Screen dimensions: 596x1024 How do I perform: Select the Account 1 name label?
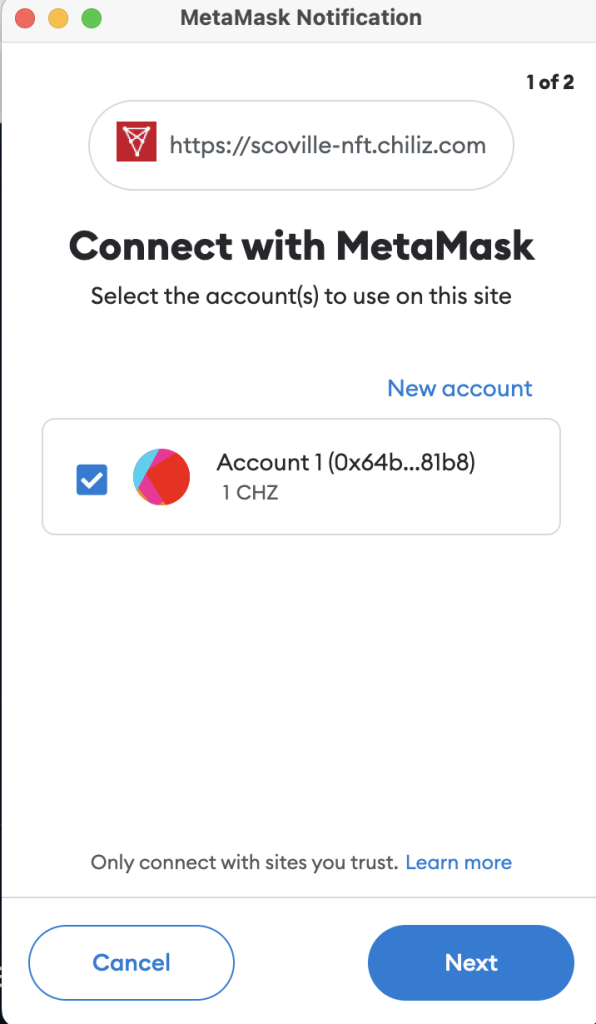(270, 462)
